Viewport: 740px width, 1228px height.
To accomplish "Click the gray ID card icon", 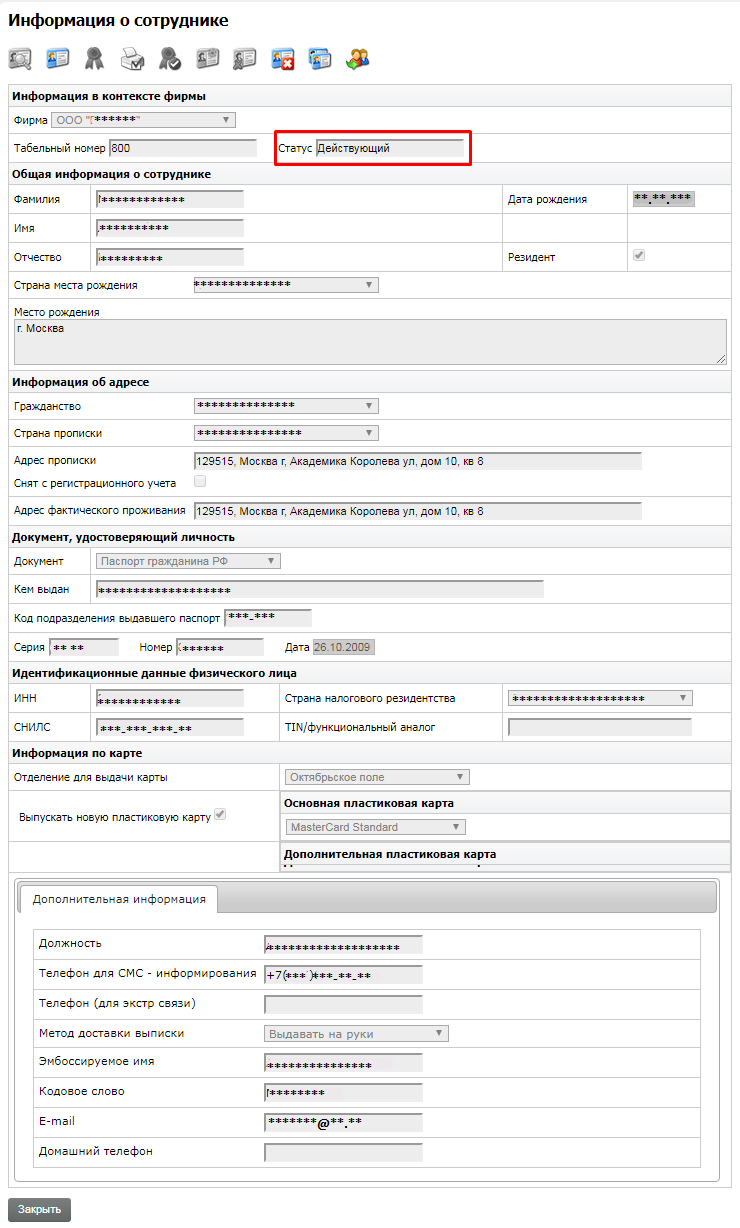I will click(x=208, y=59).
